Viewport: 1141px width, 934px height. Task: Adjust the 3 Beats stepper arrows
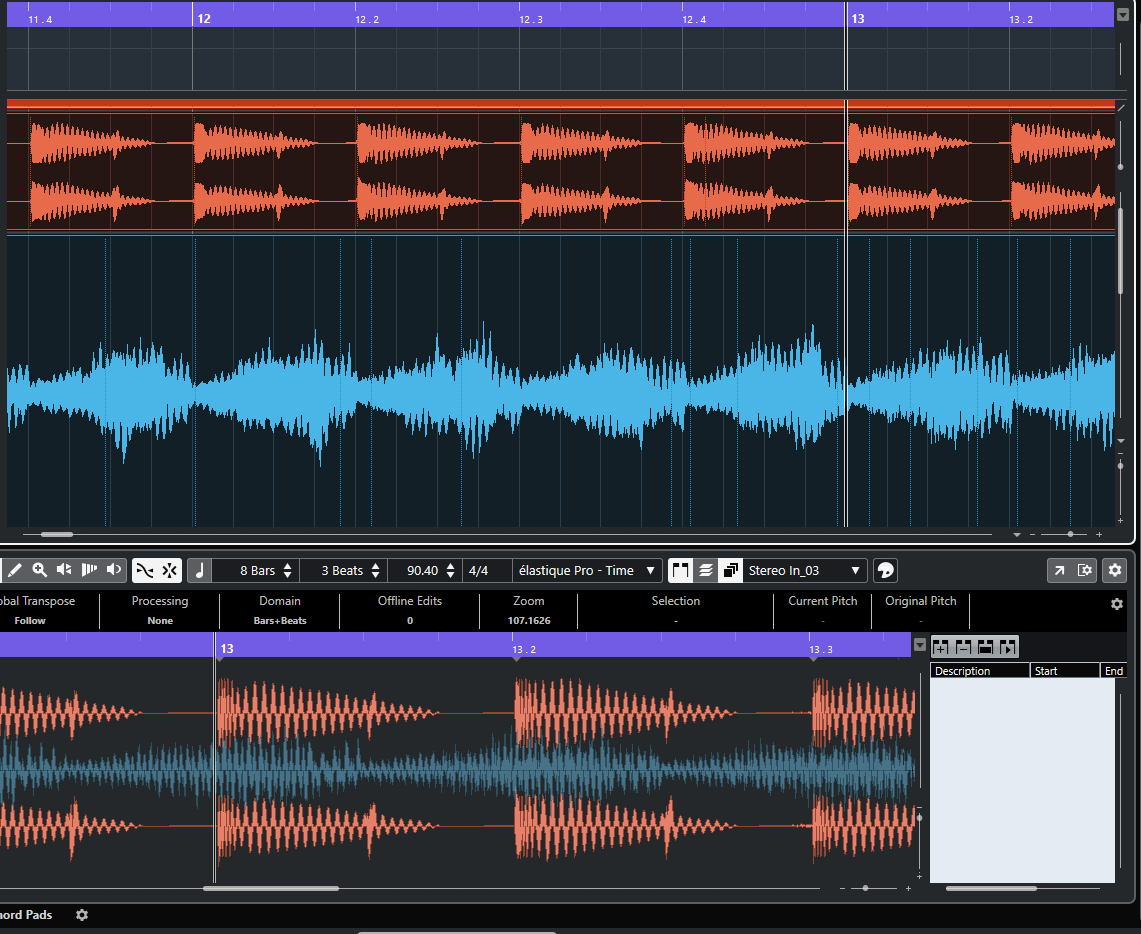tap(375, 570)
